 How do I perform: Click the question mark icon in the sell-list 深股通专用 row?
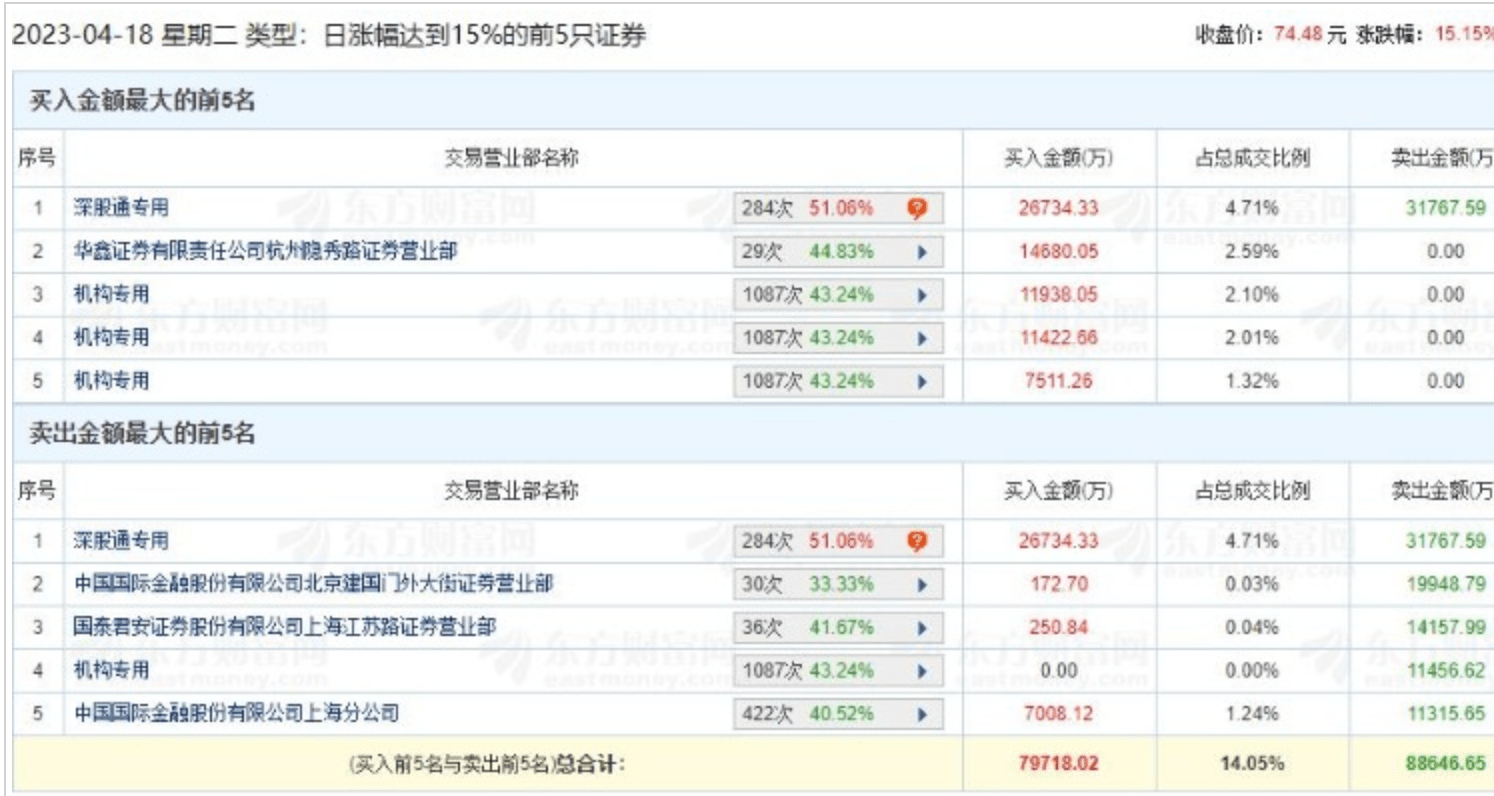(917, 542)
